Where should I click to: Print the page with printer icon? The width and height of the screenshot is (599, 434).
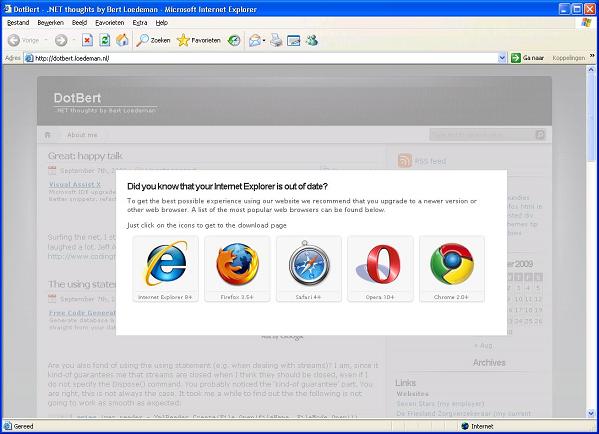(x=276, y=40)
